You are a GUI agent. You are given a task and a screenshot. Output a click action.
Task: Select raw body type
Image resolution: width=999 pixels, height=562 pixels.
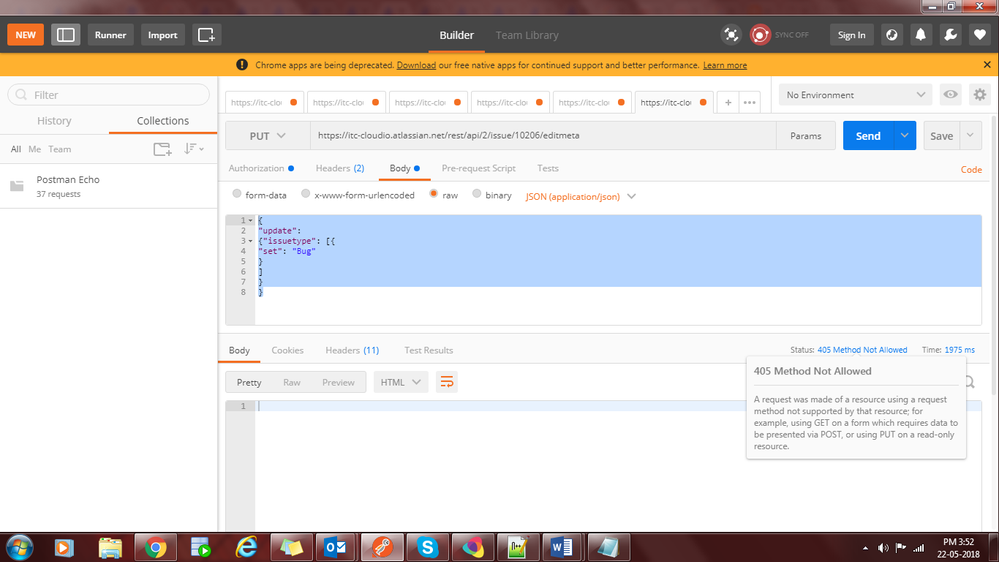tap(433, 194)
